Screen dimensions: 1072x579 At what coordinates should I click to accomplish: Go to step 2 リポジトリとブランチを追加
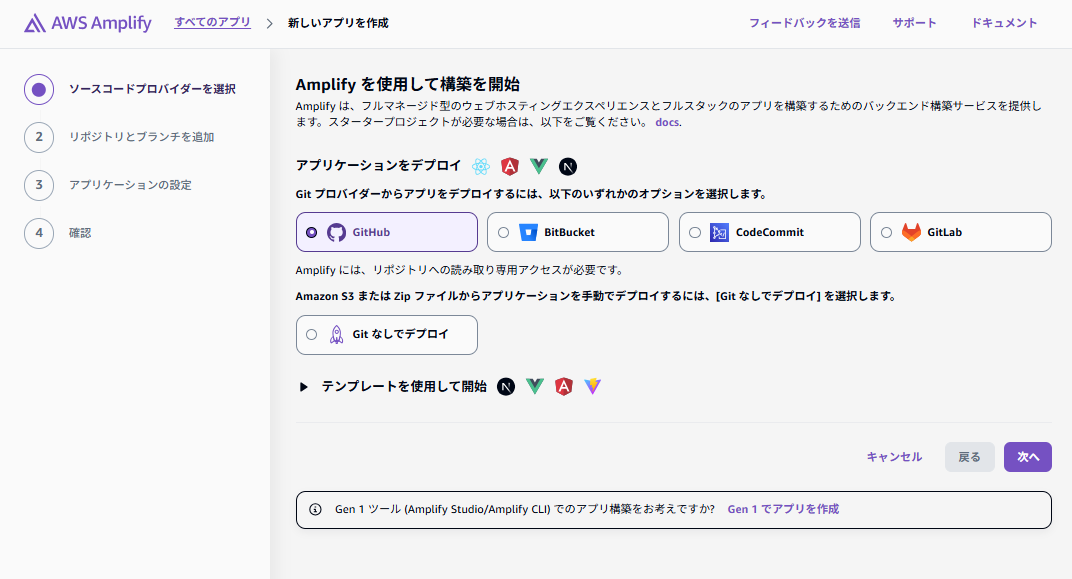[120, 137]
